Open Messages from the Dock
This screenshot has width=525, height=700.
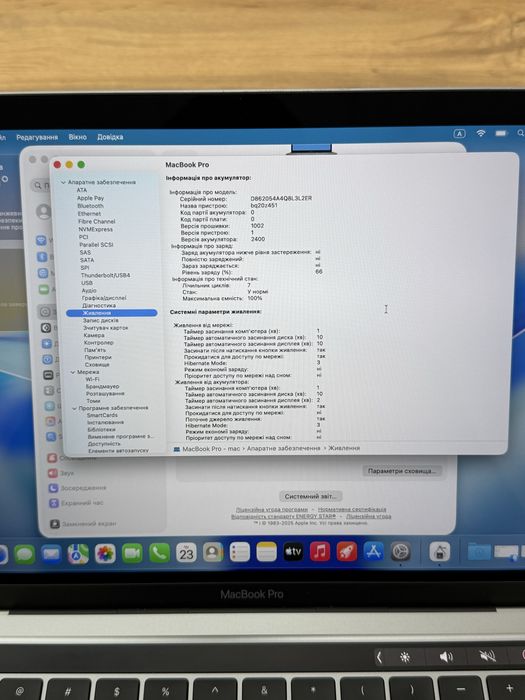pos(25,554)
